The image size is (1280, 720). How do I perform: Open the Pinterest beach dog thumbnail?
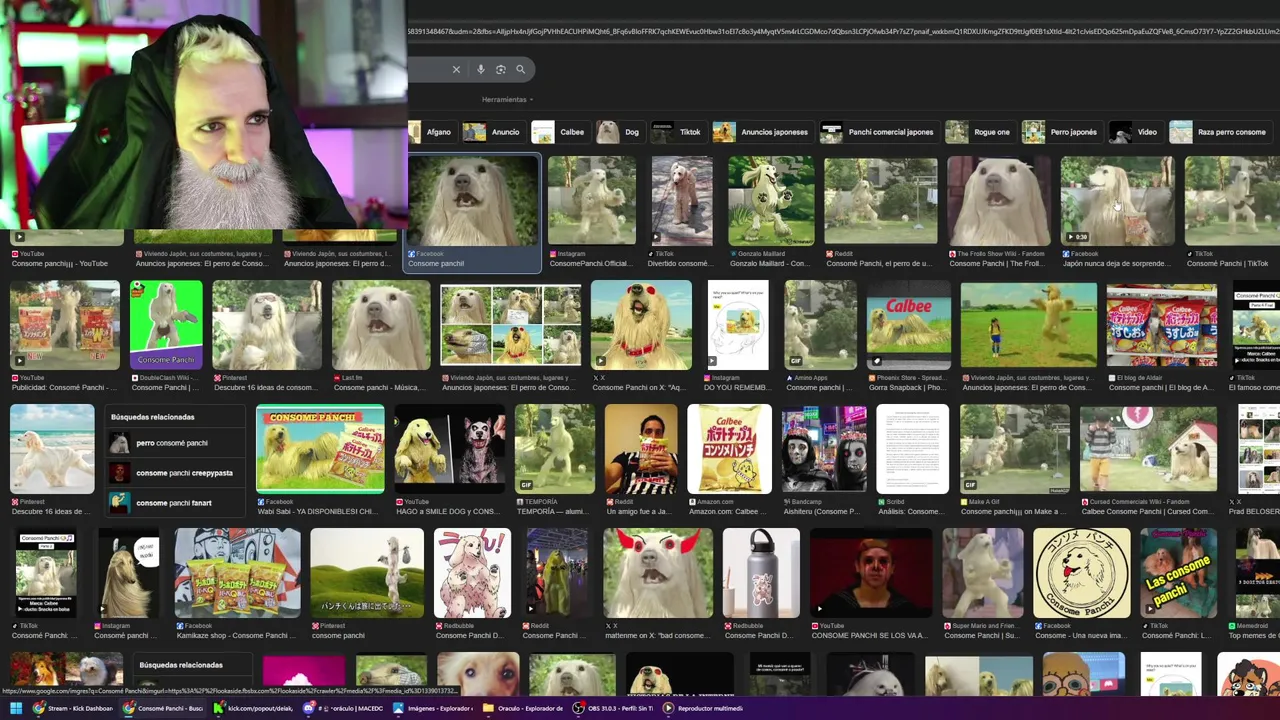coord(52,449)
